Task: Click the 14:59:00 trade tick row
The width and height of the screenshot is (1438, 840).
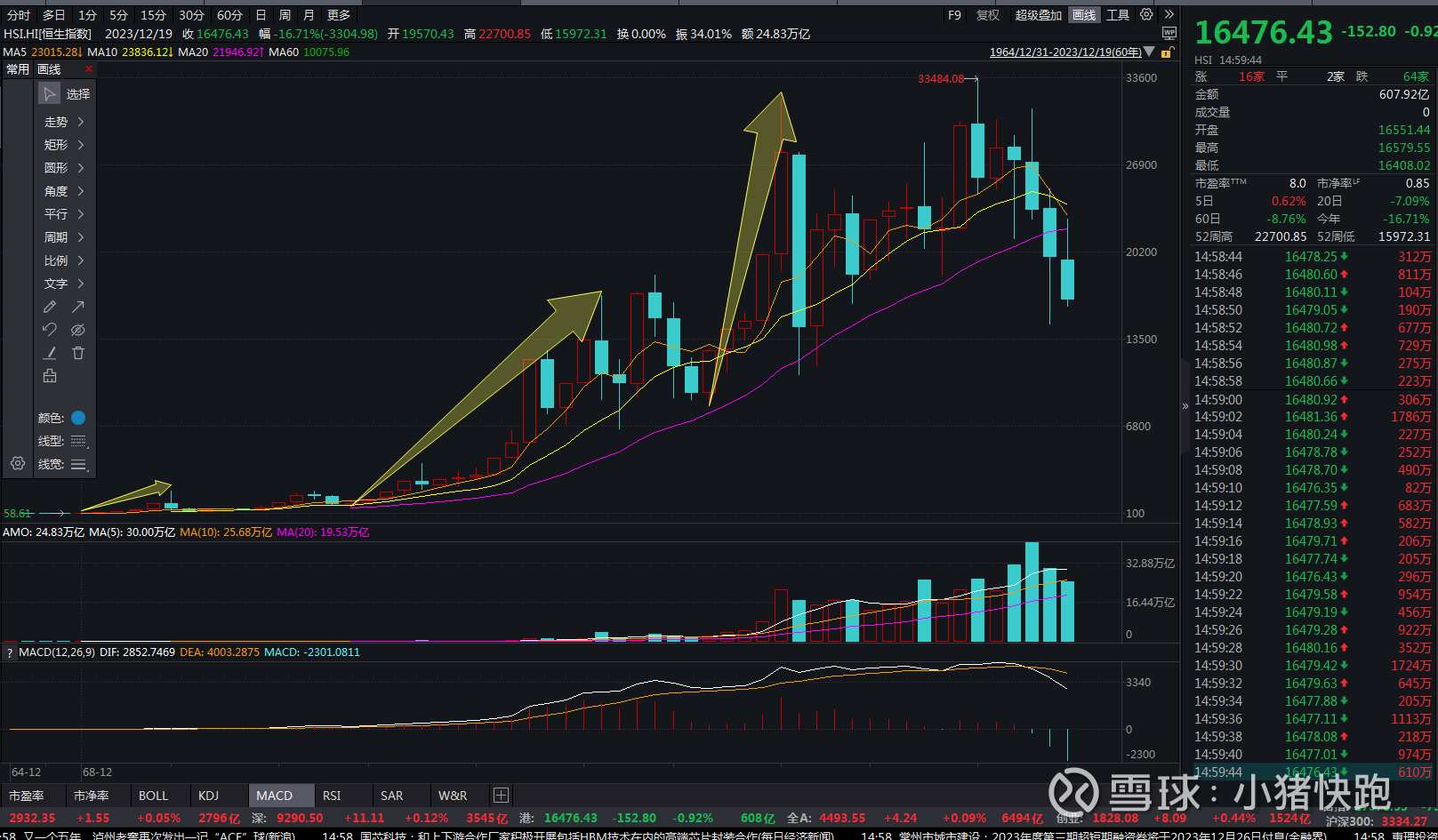Action: 1313,399
